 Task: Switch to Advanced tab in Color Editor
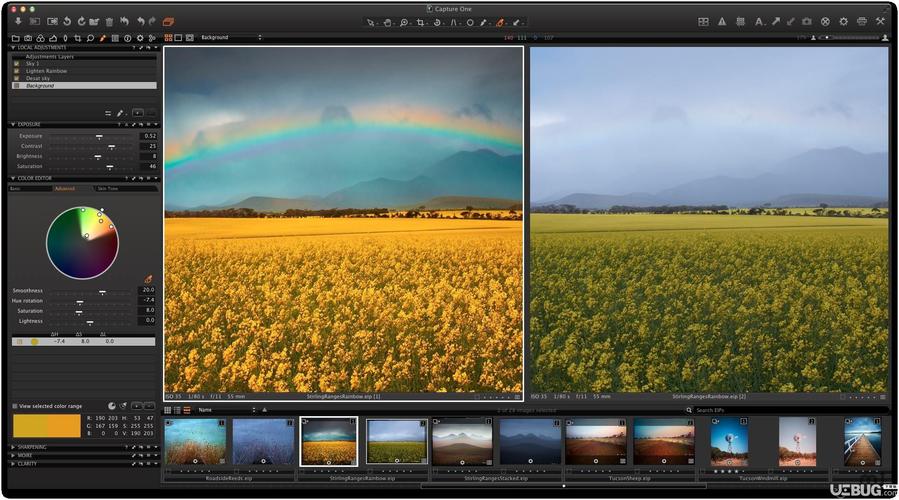tap(64, 189)
